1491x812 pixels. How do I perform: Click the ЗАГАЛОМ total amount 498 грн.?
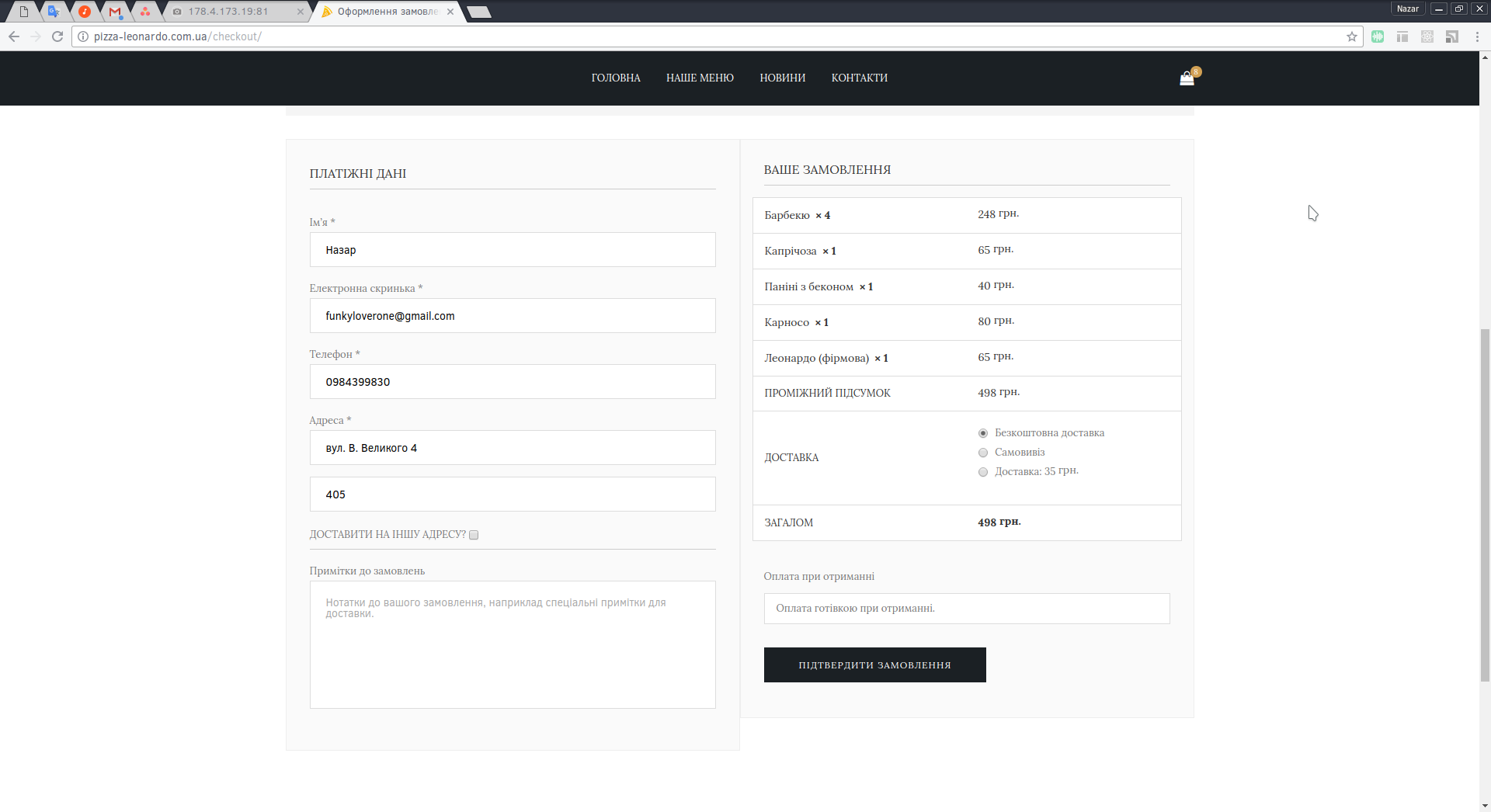(999, 522)
